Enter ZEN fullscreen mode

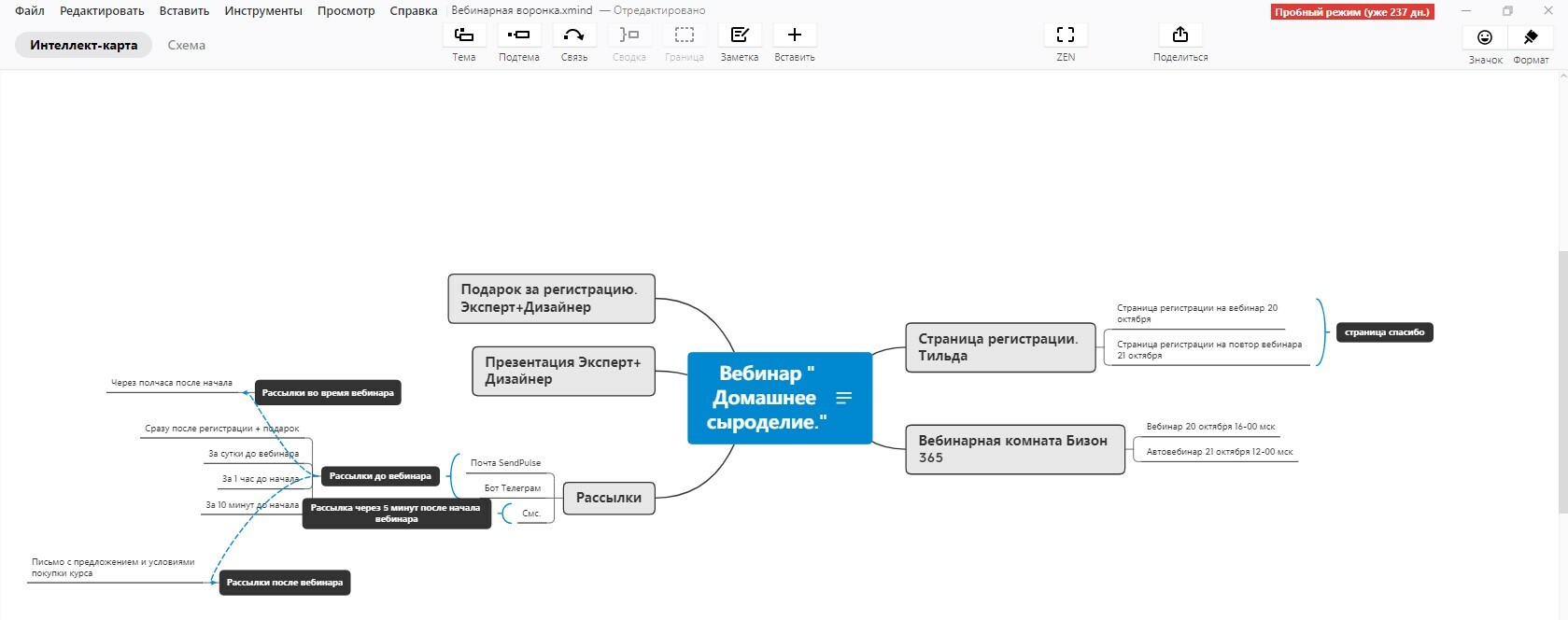click(1065, 35)
